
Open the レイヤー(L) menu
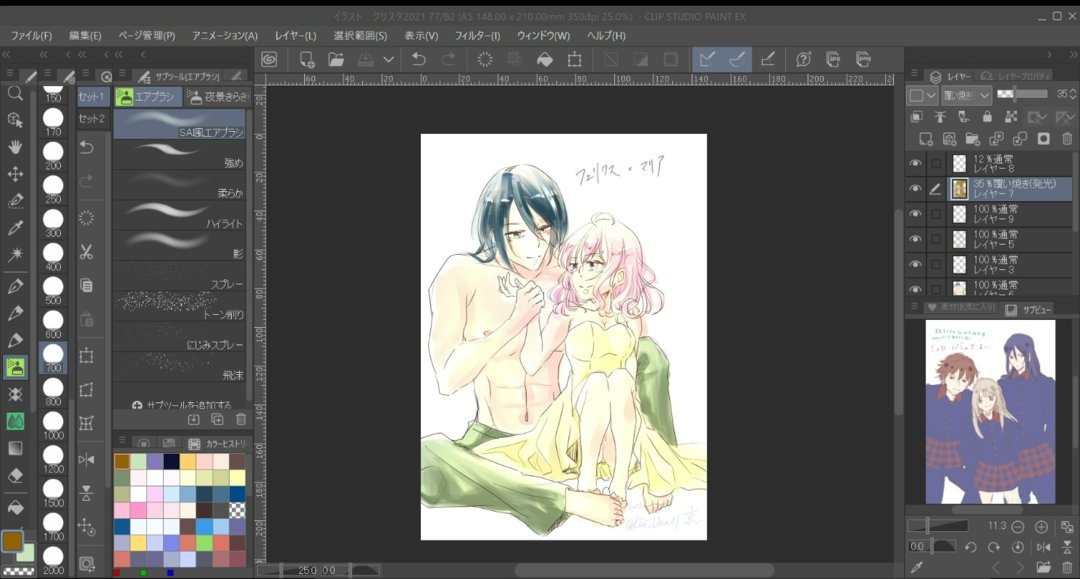coord(295,35)
